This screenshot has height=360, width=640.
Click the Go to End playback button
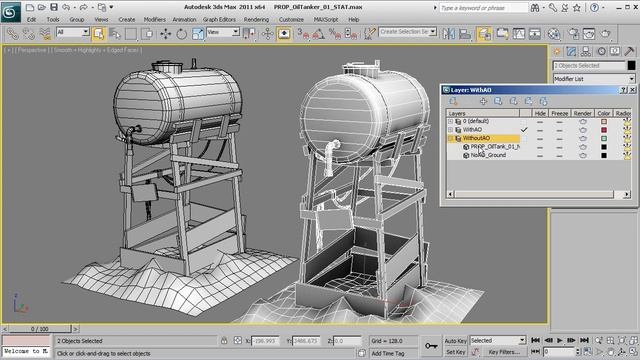(x=584, y=340)
